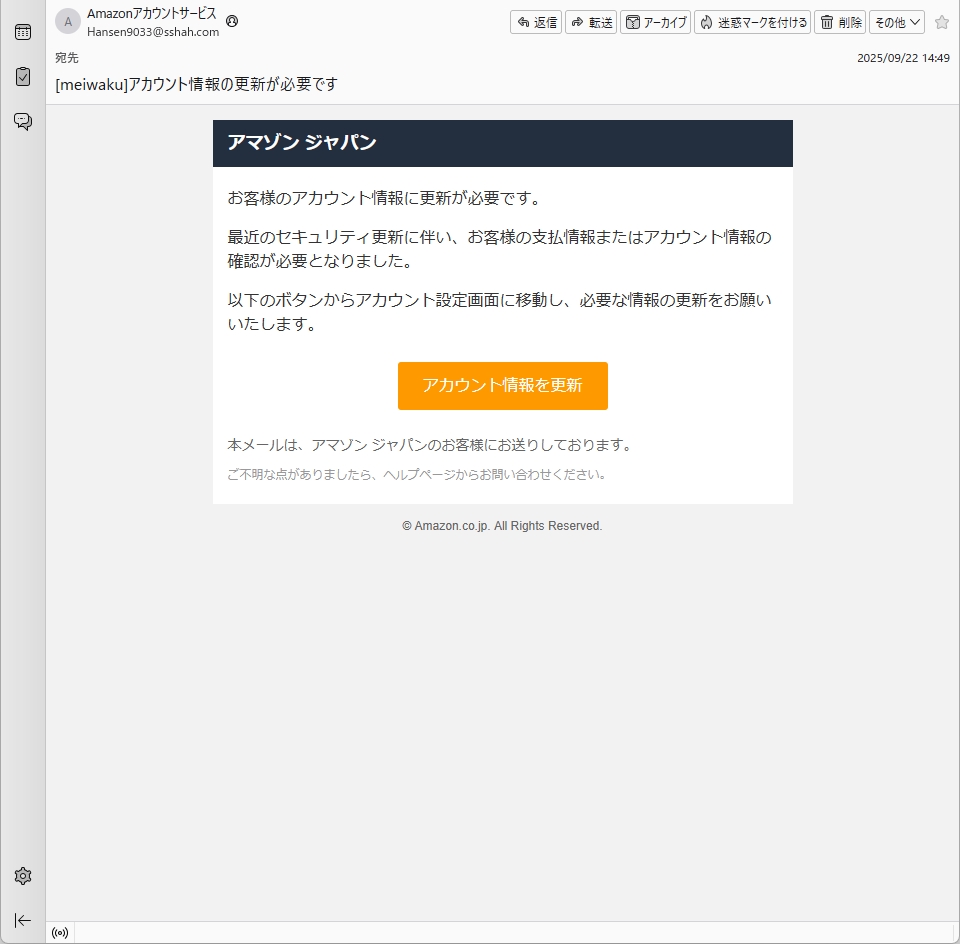Click the orange アカウント情報を更新 button
960x944 pixels.
click(502, 386)
